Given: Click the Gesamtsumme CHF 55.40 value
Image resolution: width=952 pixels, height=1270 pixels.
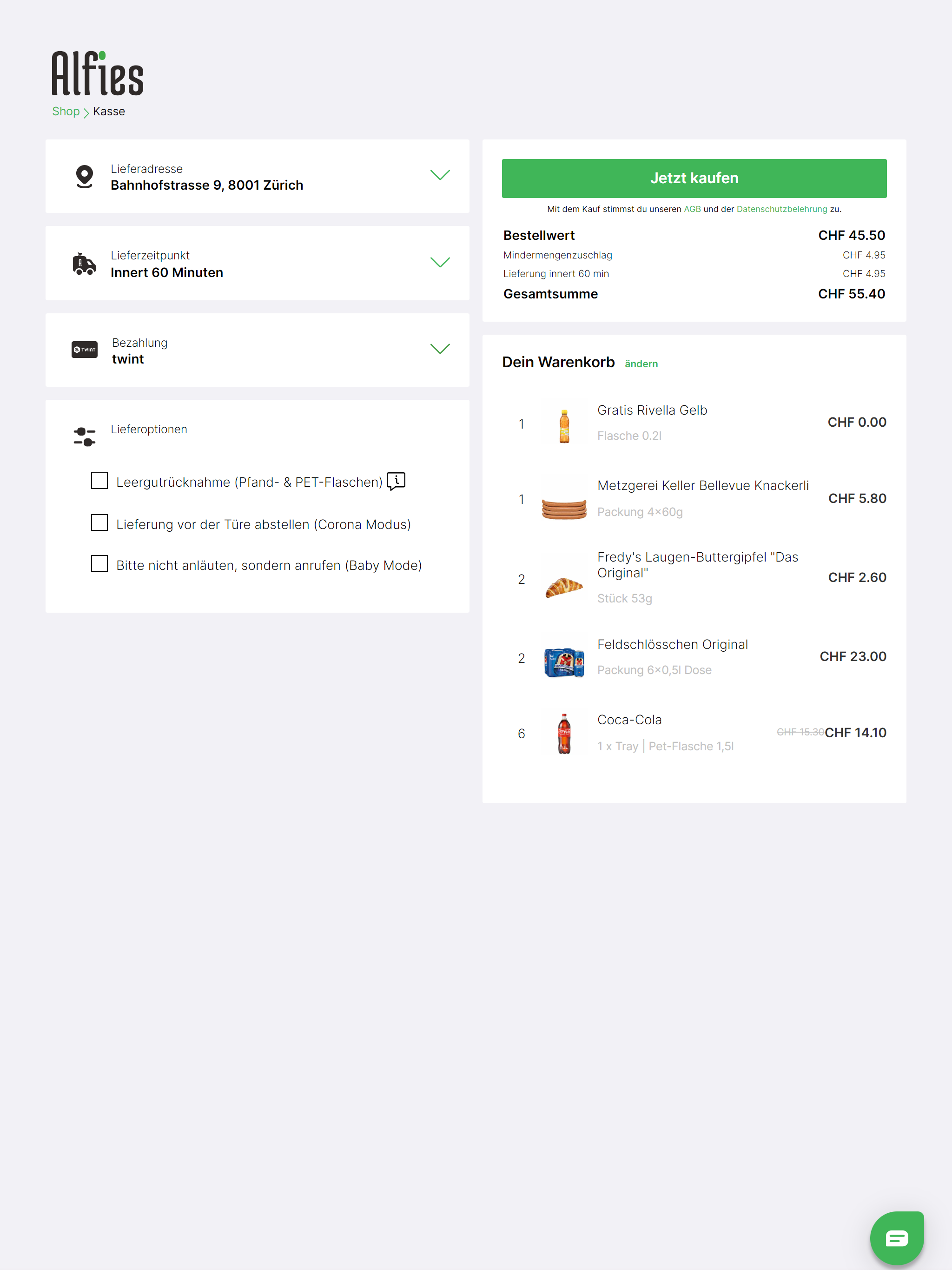Looking at the screenshot, I should (x=852, y=294).
